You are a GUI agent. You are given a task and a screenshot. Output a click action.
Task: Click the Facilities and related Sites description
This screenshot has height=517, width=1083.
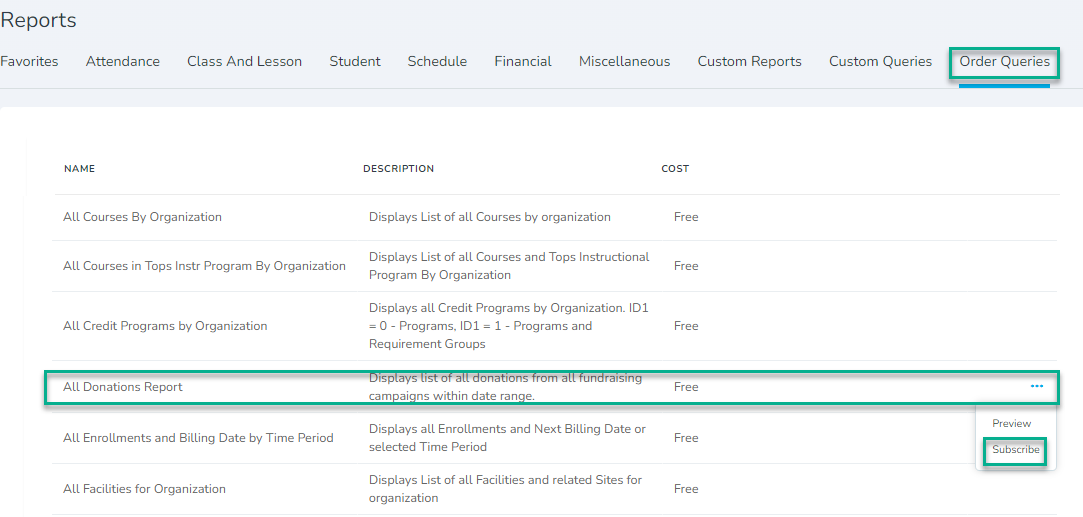[506, 489]
